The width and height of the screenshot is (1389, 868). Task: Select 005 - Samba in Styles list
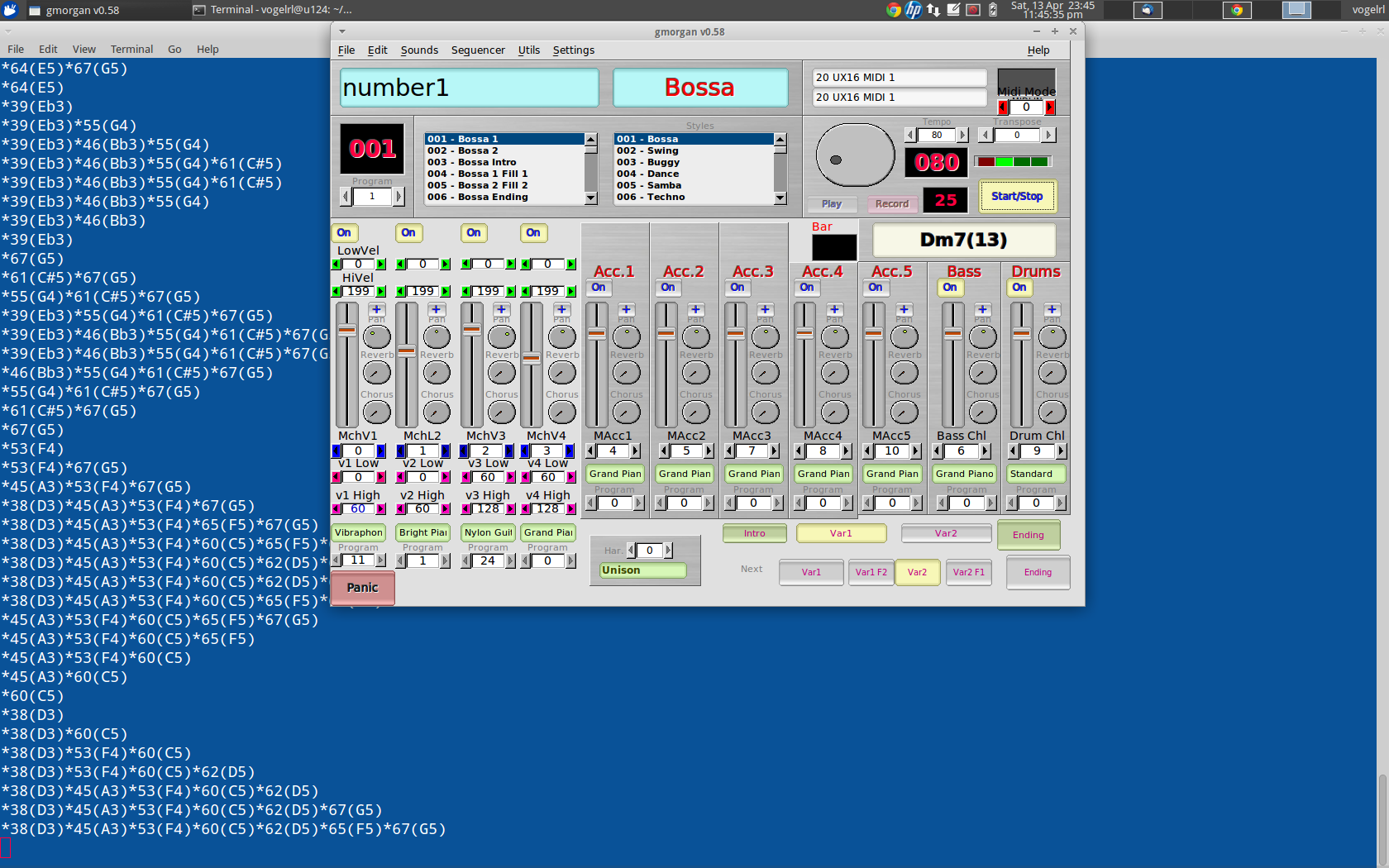649,185
